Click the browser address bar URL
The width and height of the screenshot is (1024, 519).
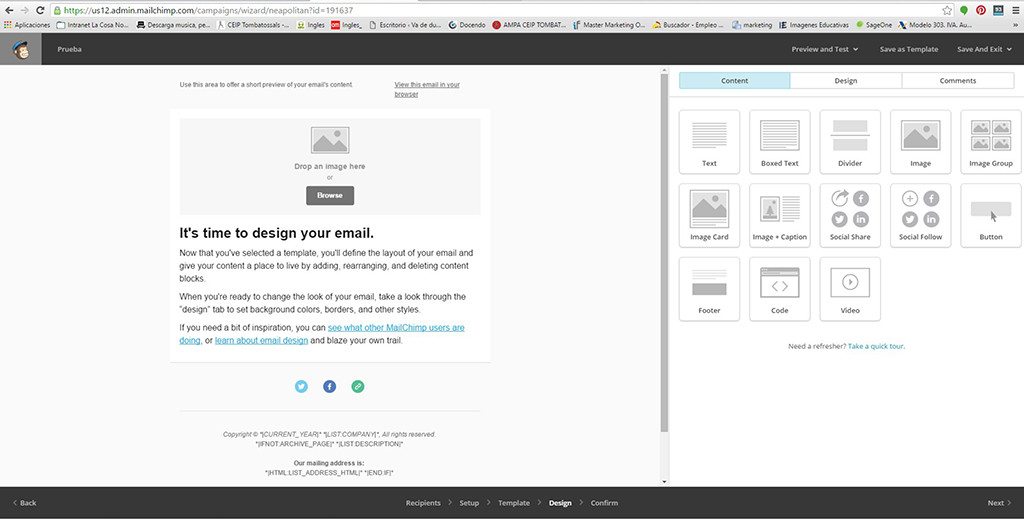click(x=208, y=10)
